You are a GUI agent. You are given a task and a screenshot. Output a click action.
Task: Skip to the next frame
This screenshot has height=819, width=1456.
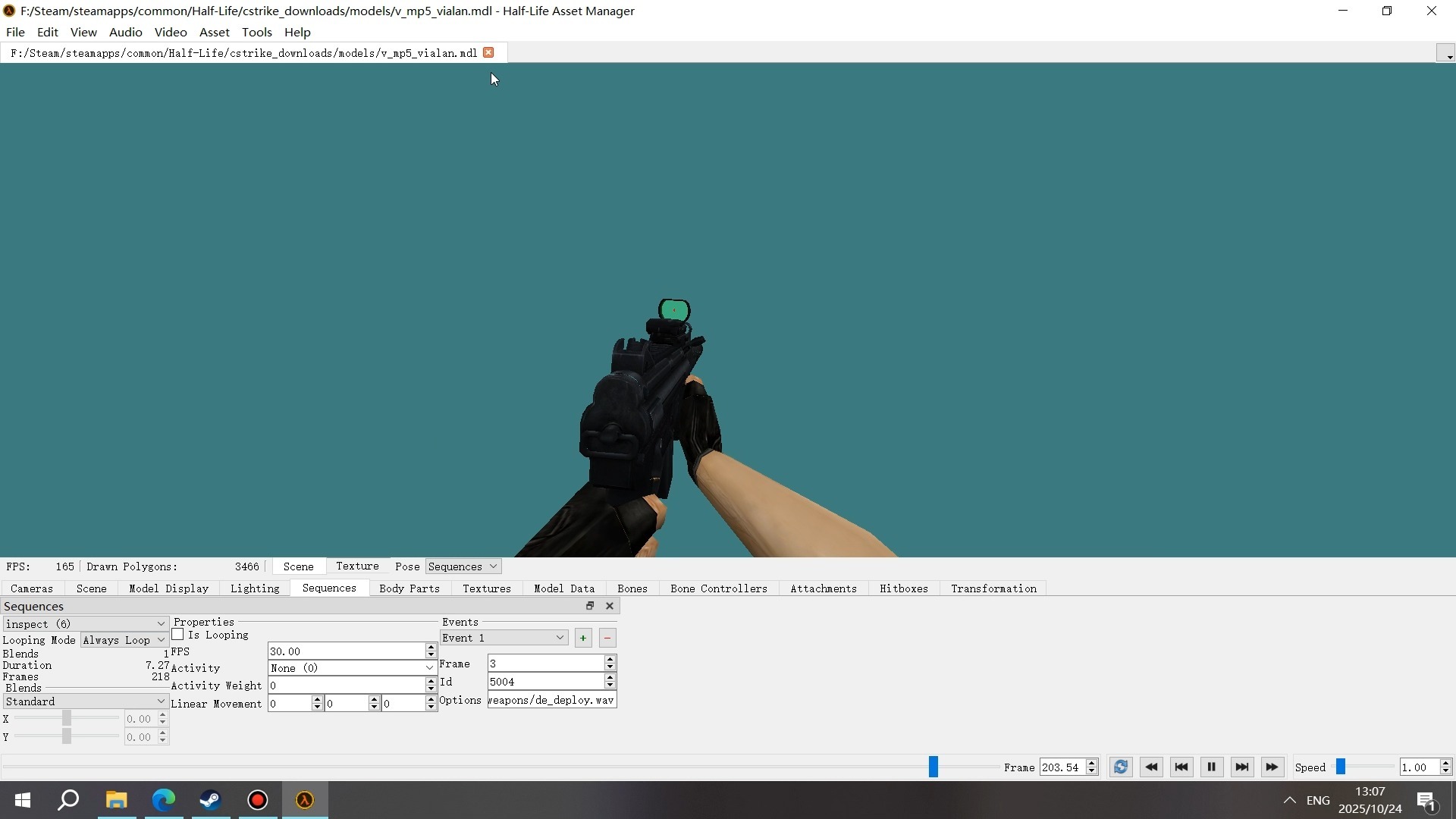1241,767
